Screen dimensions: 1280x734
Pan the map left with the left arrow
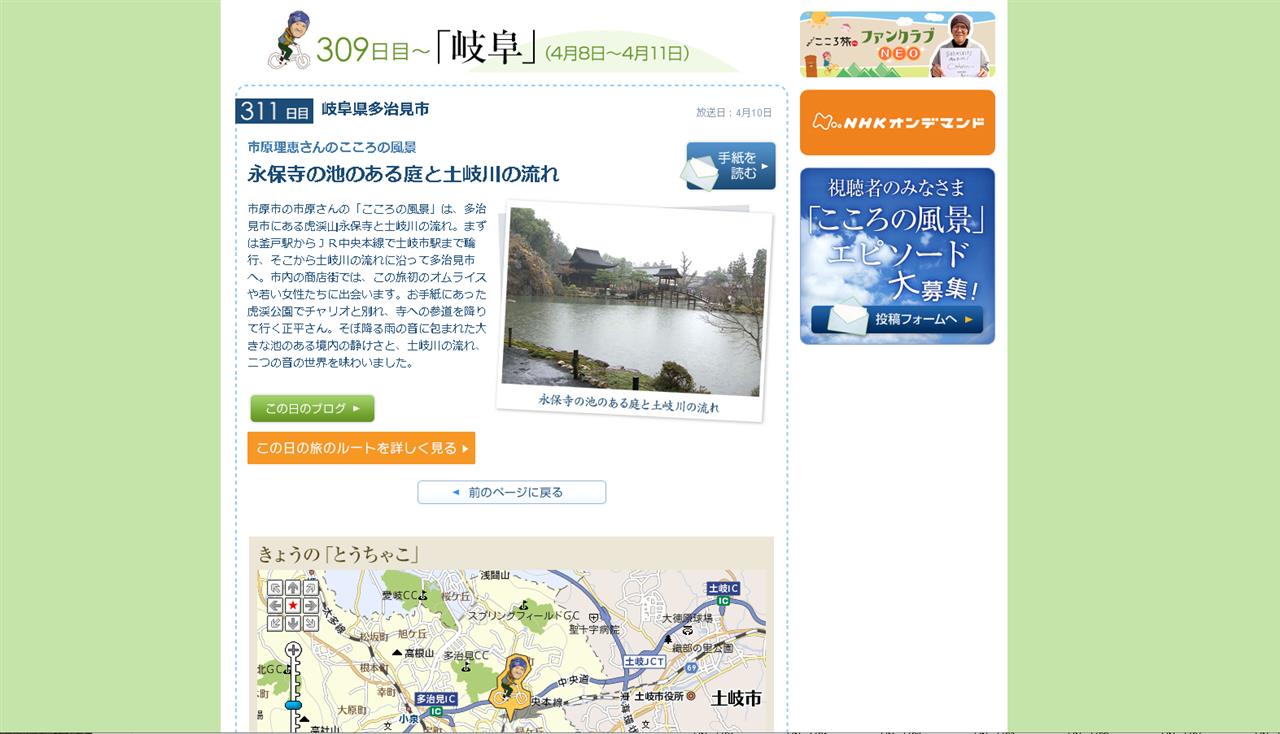(275, 605)
